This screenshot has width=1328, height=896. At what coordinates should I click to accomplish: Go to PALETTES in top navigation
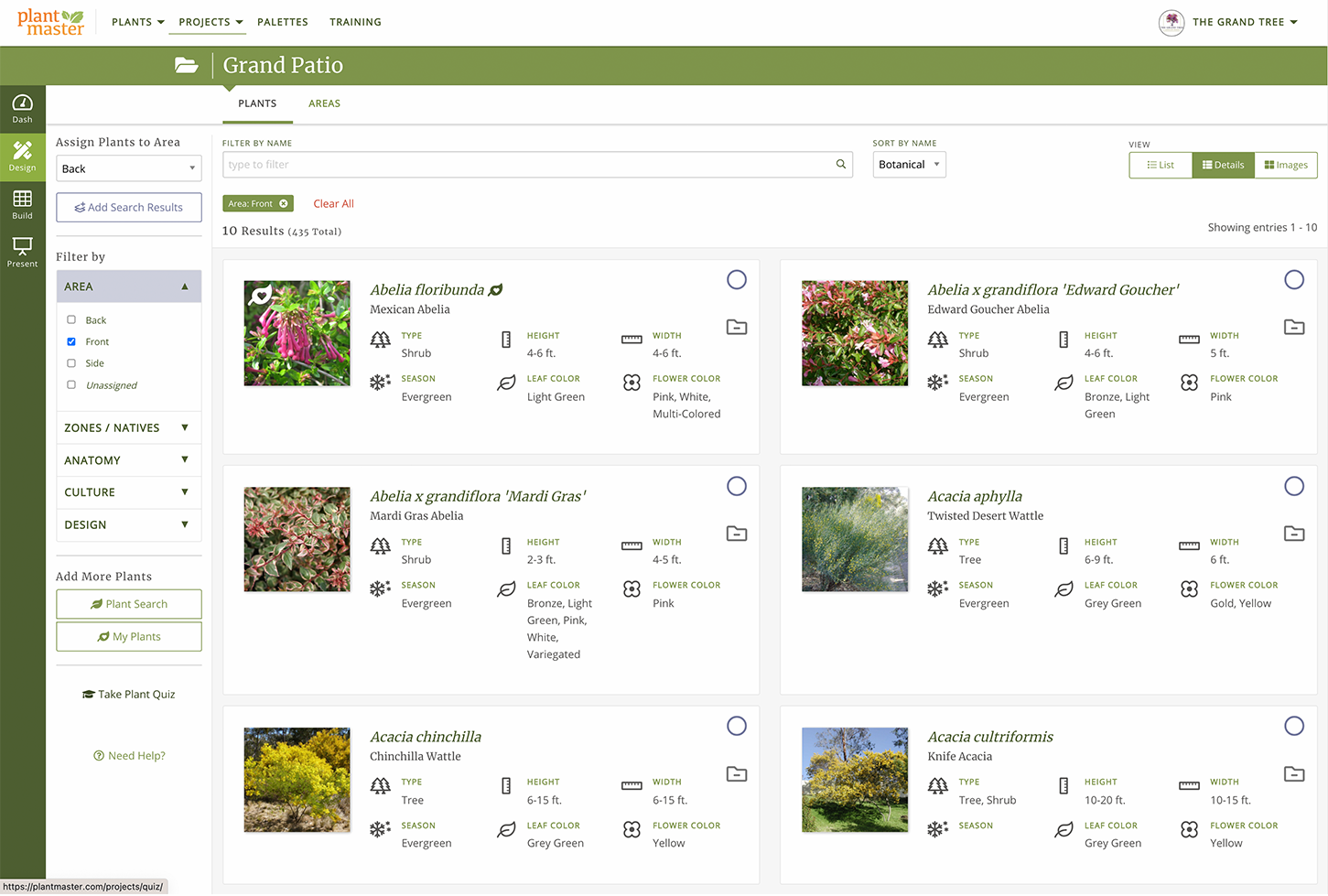(x=283, y=22)
